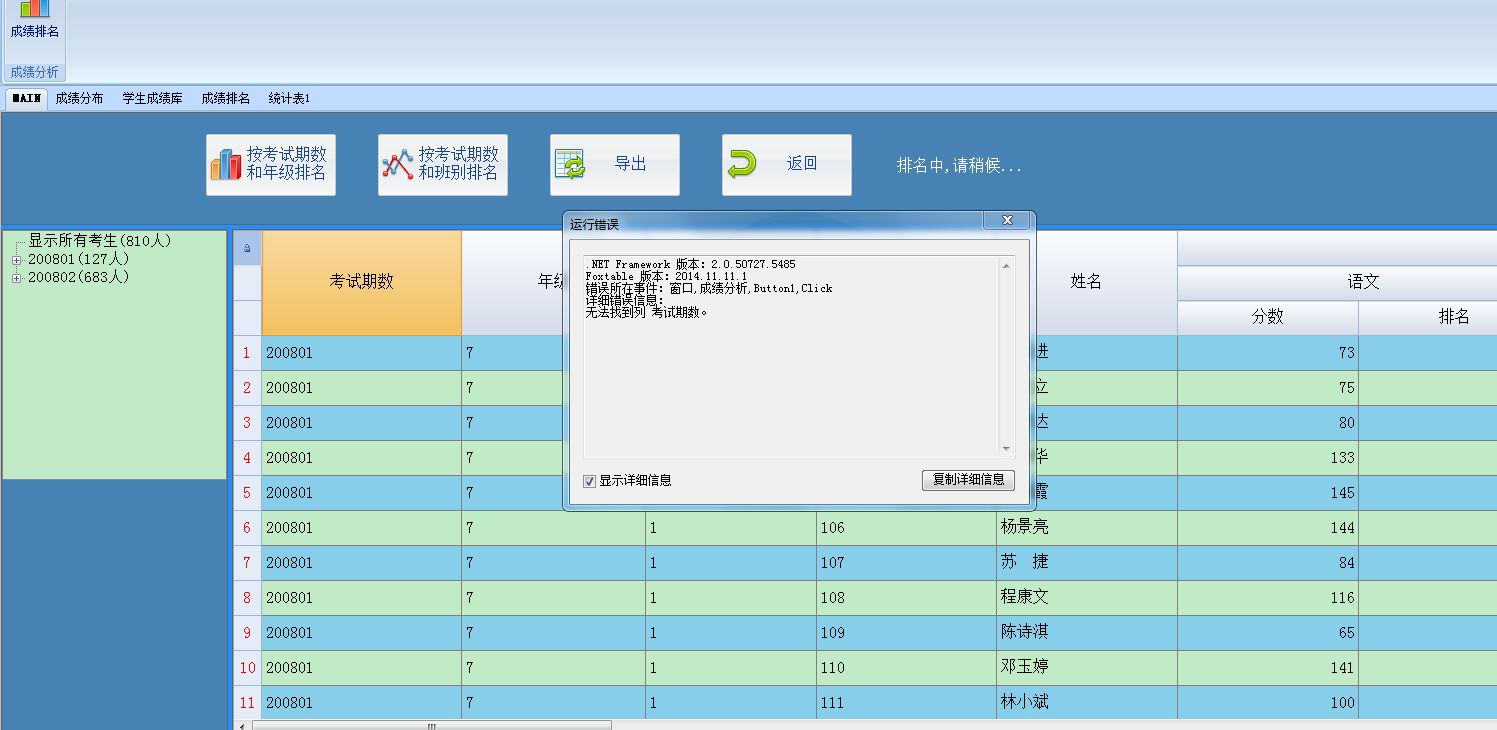Click the name cell 邓玉婷

pyautogui.click(x=1086, y=668)
